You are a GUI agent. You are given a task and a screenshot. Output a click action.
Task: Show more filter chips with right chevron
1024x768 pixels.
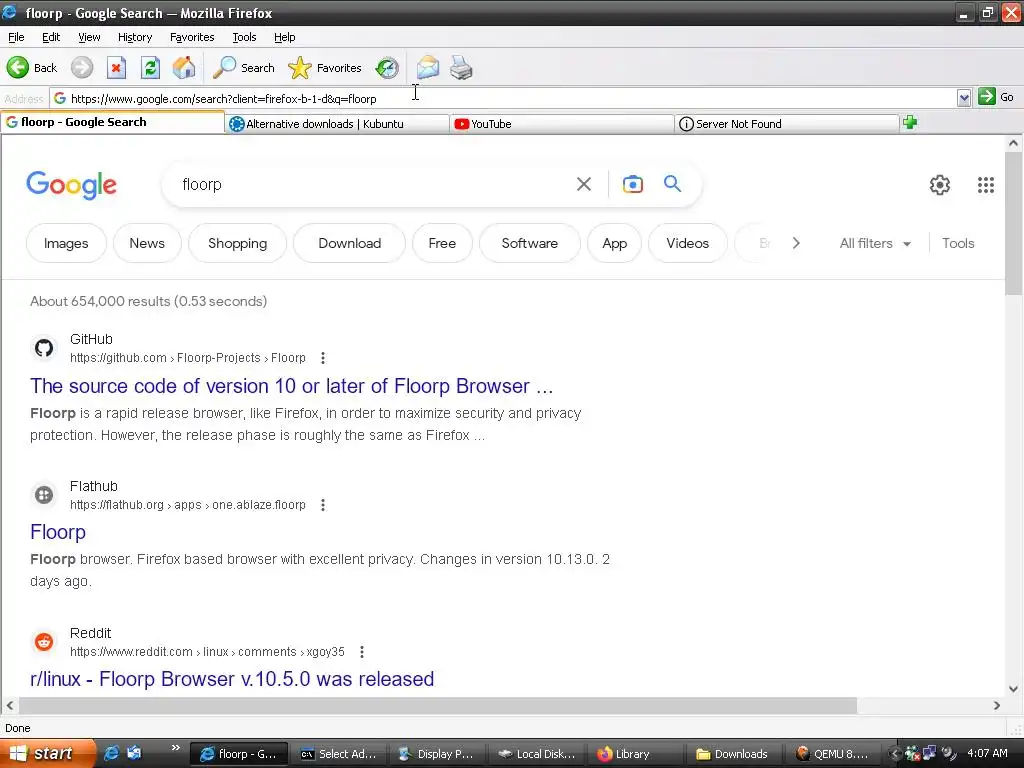click(x=795, y=243)
